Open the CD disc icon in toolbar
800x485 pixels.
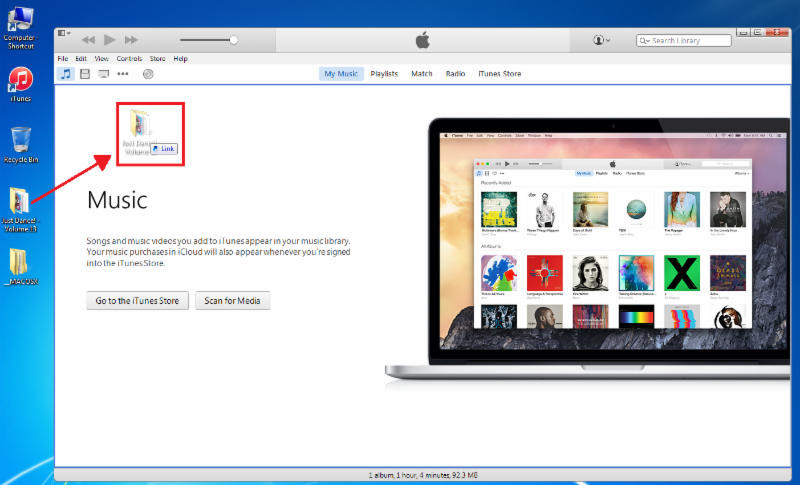coord(148,74)
